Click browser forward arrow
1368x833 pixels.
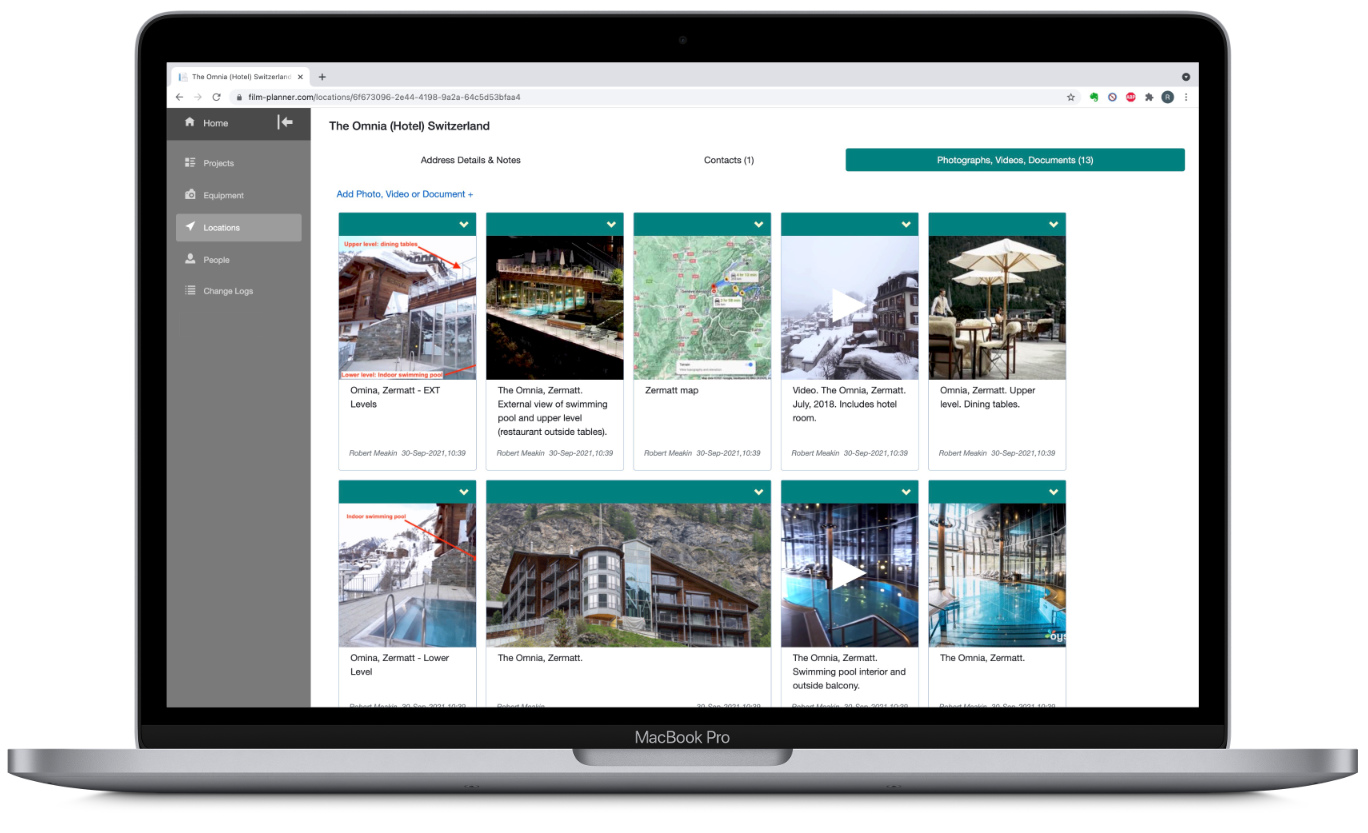pos(198,97)
